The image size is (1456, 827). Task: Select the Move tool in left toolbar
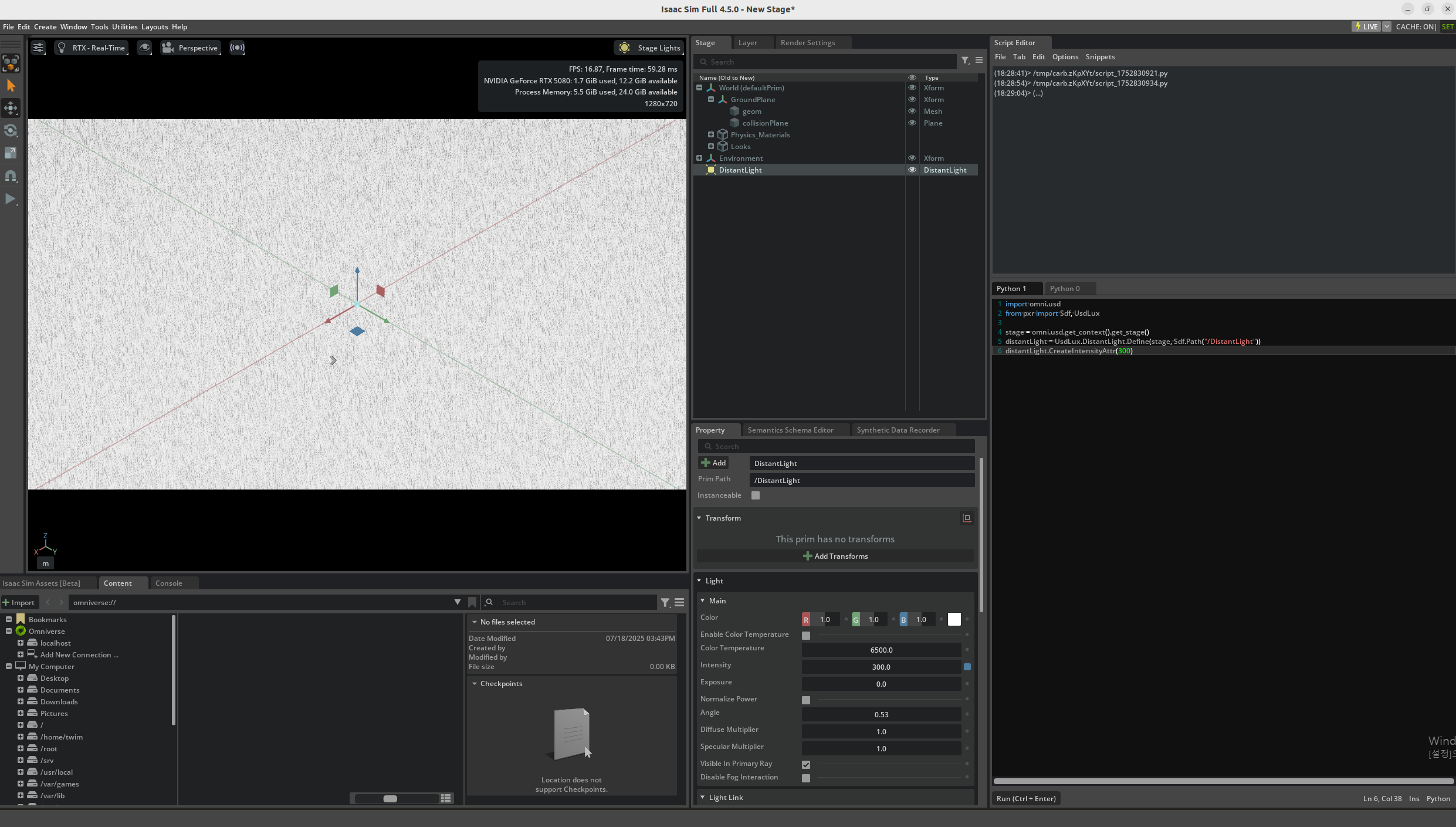tap(11, 108)
